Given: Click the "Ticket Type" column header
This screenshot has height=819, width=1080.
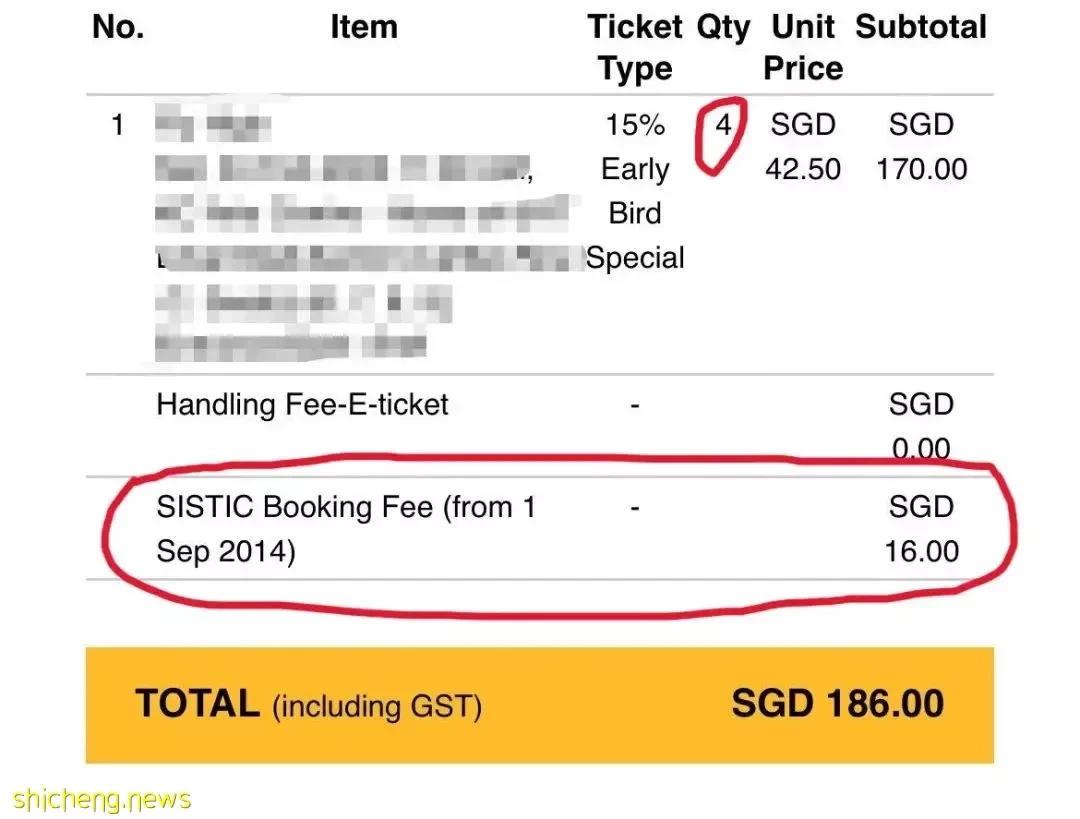Looking at the screenshot, I should coord(635,48).
